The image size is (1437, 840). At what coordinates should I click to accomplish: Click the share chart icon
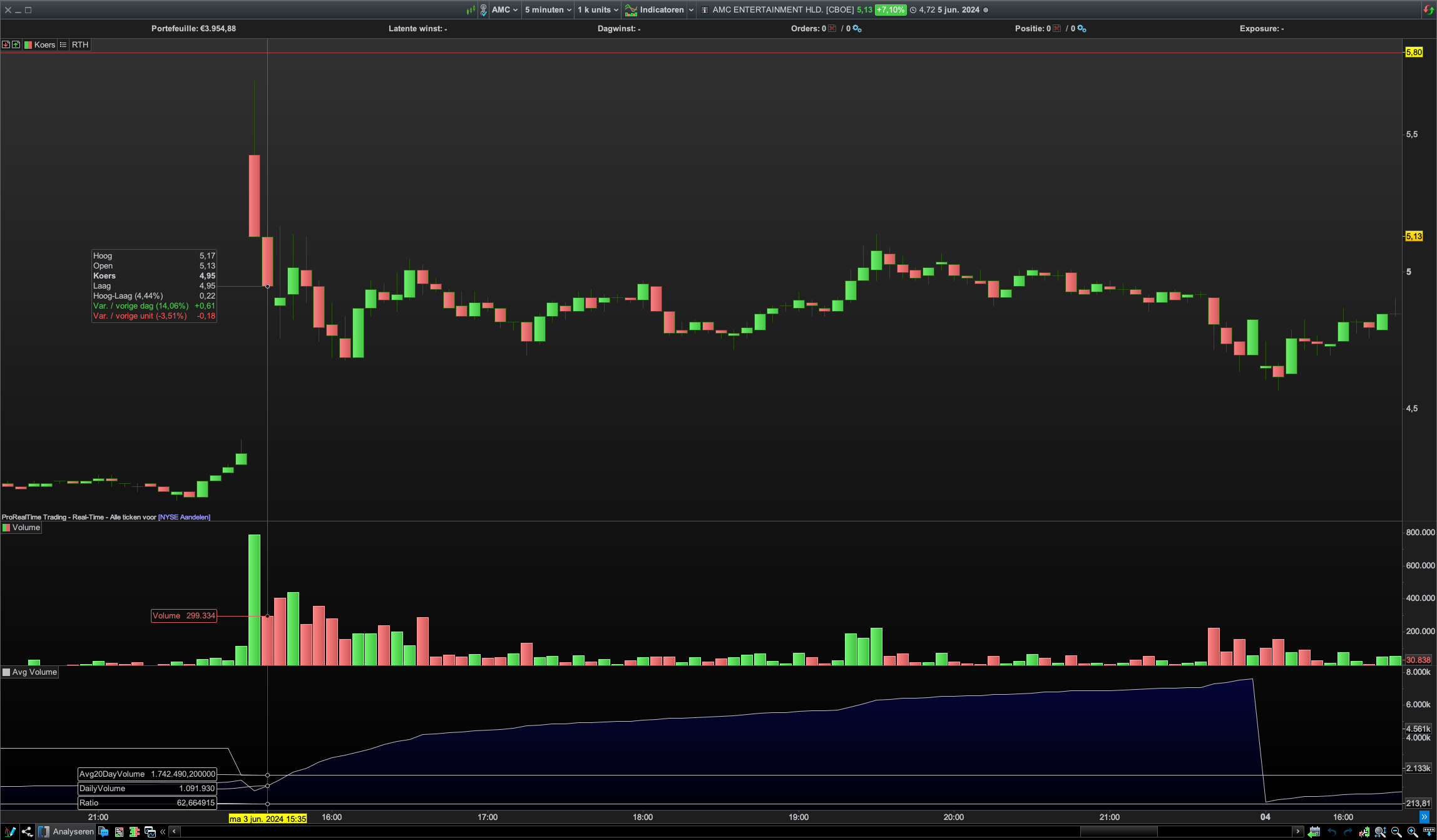tap(27, 832)
